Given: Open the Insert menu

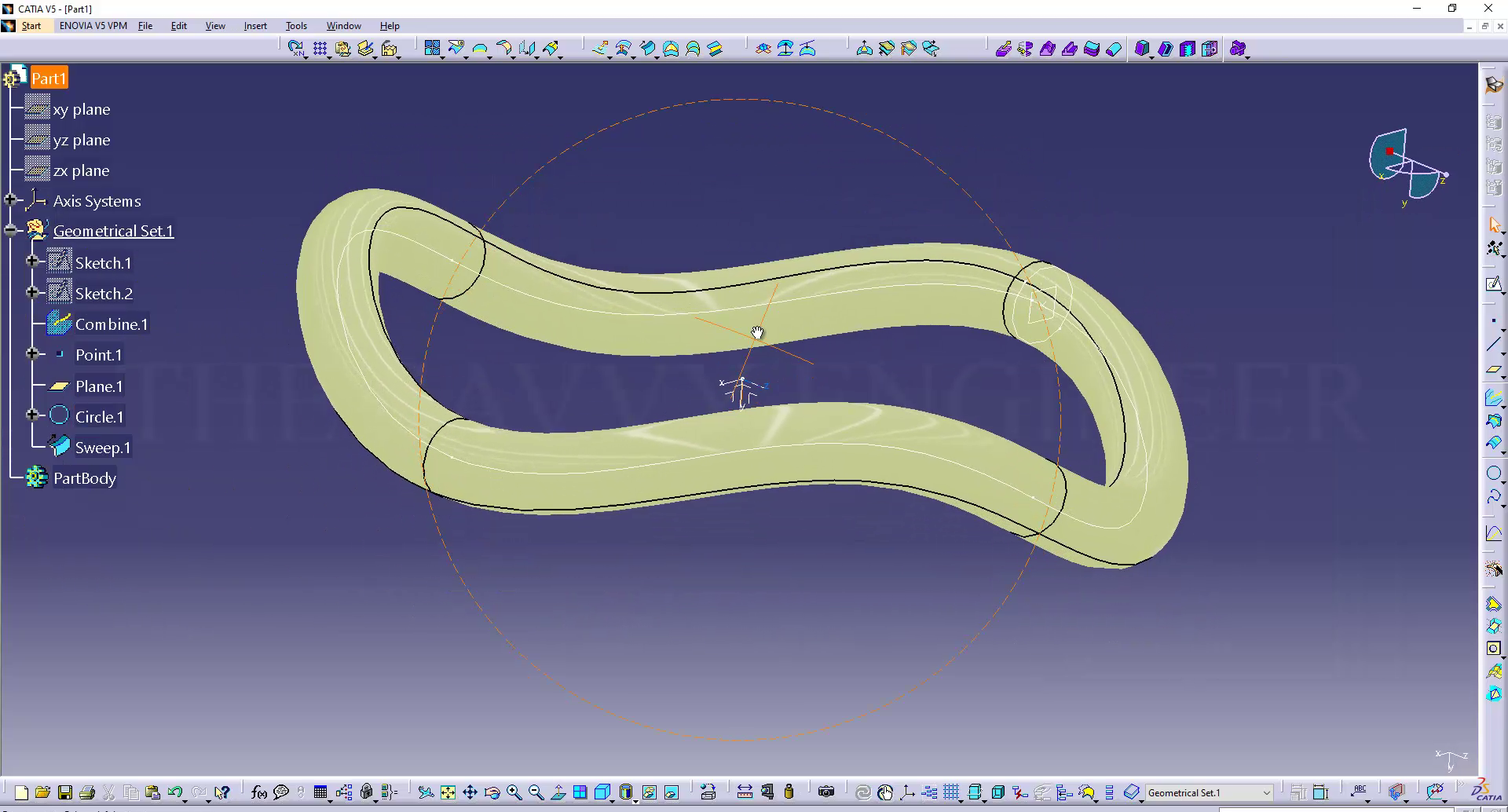Looking at the screenshot, I should click(255, 26).
